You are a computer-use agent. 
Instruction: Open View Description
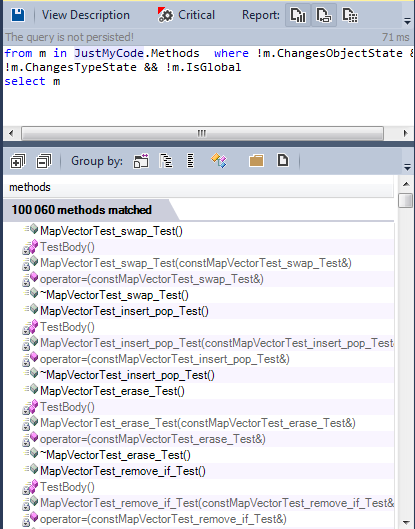[86, 15]
